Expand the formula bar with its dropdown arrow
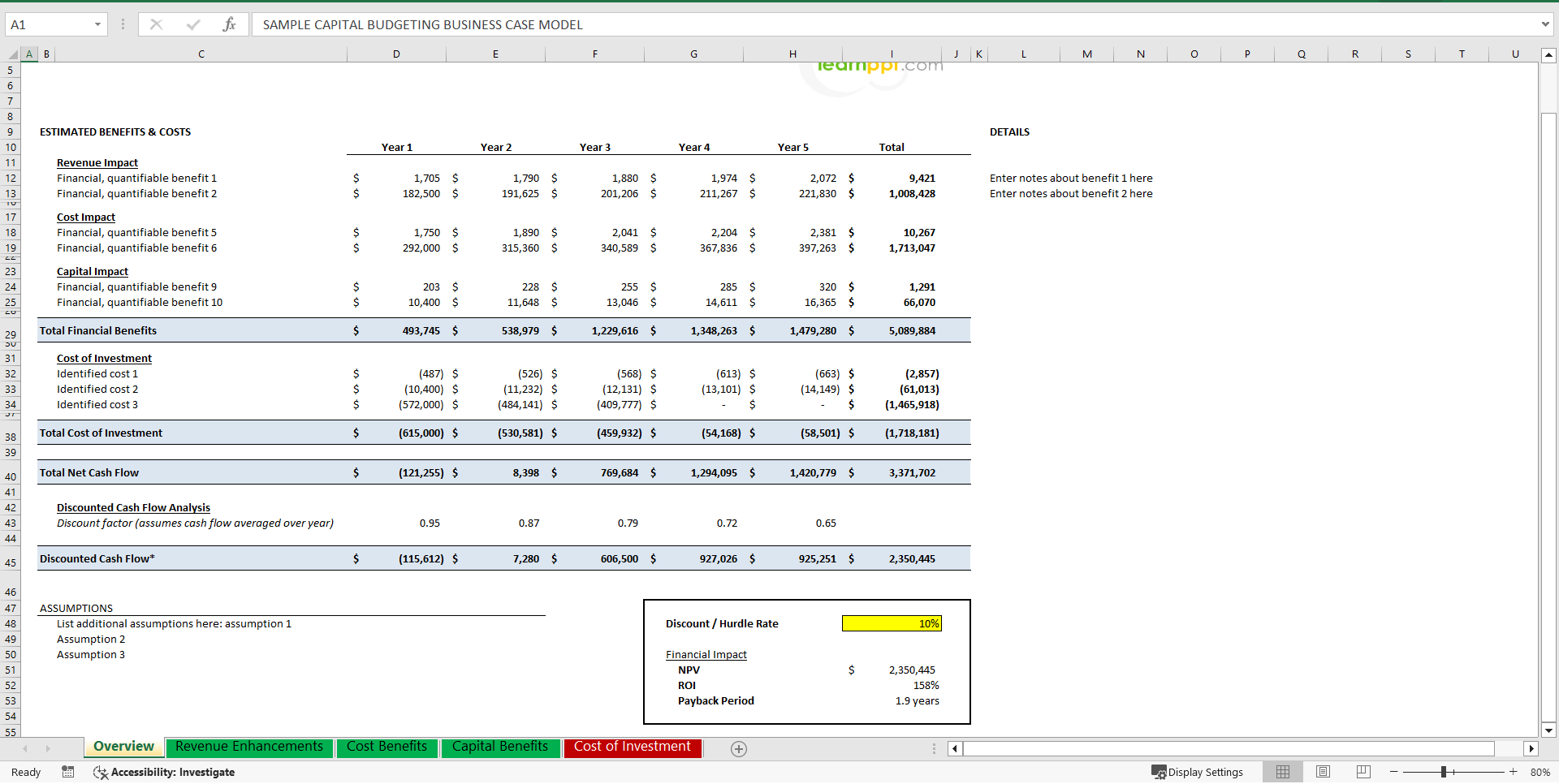This screenshot has height=784, width=1559. point(1545,24)
